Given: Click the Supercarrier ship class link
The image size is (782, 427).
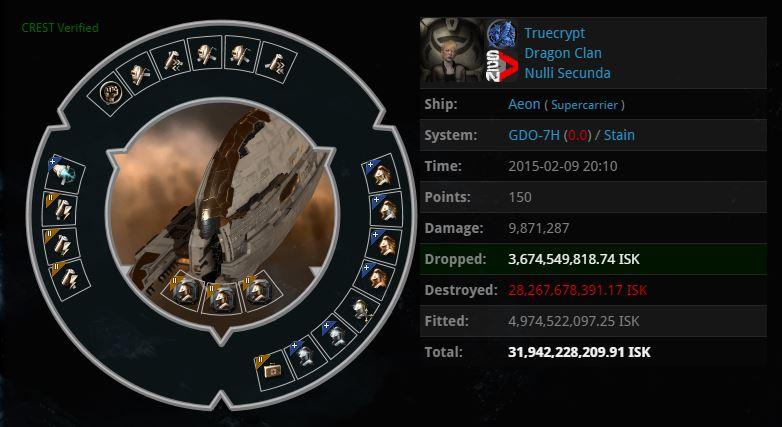Looking at the screenshot, I should coord(585,105).
